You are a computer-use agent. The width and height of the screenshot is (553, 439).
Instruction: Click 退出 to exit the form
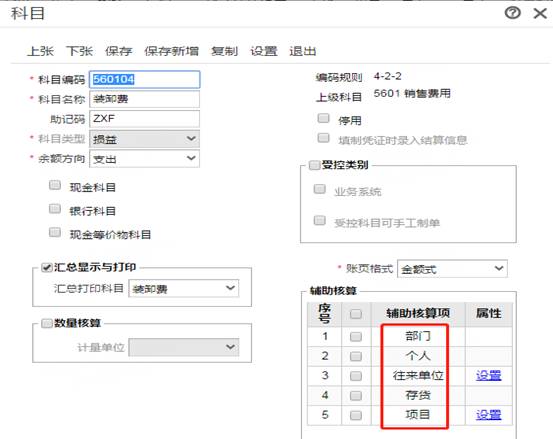pos(303,51)
